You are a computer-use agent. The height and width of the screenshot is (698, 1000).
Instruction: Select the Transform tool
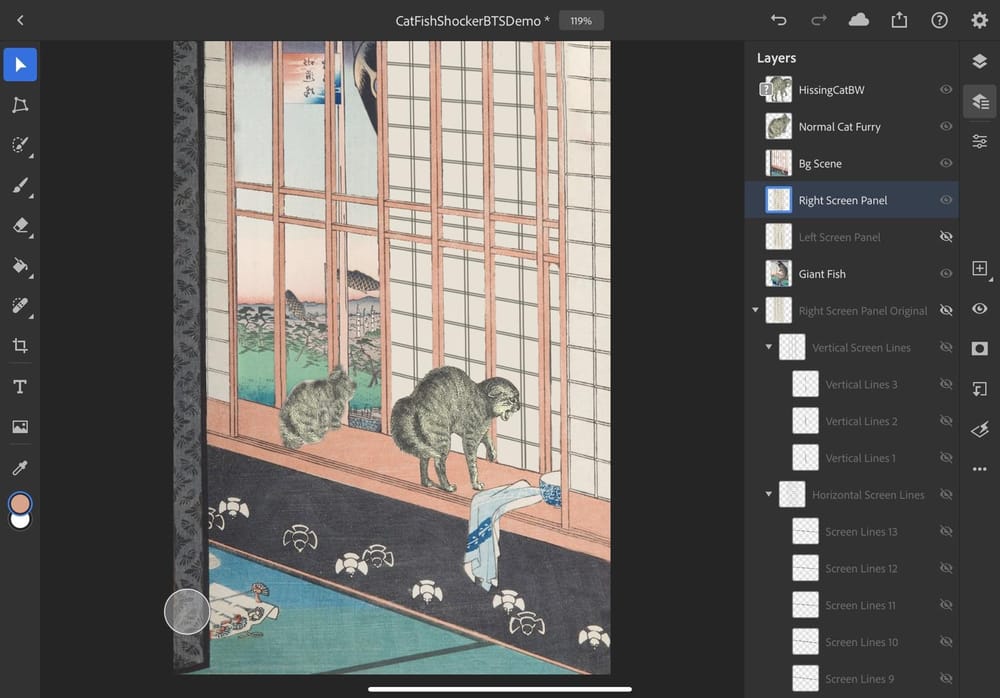(x=20, y=105)
